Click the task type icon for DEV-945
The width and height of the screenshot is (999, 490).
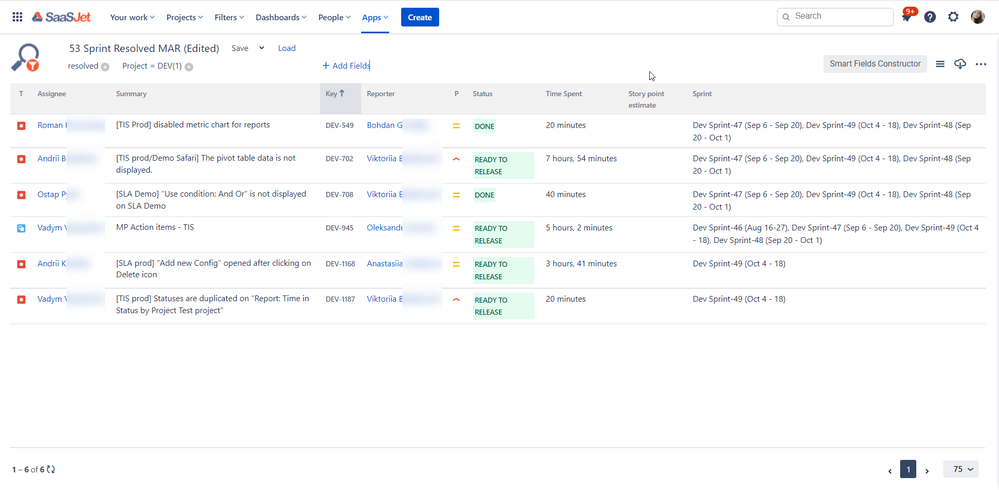21,228
